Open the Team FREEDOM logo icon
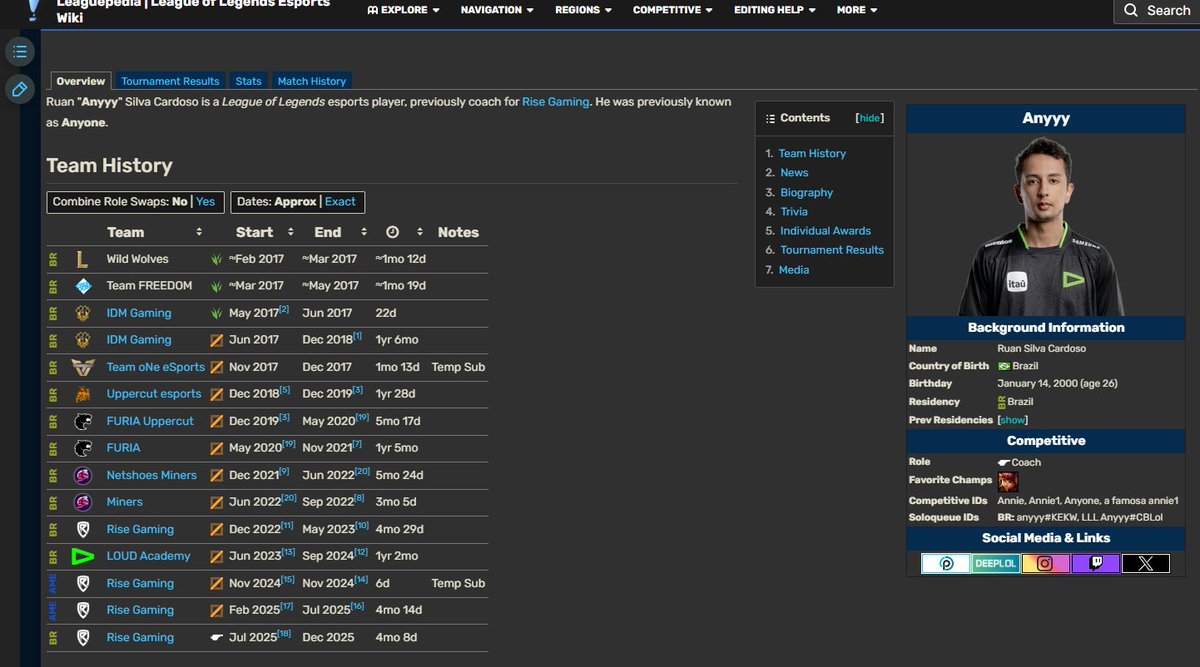The height and width of the screenshot is (667, 1200). pos(83,286)
